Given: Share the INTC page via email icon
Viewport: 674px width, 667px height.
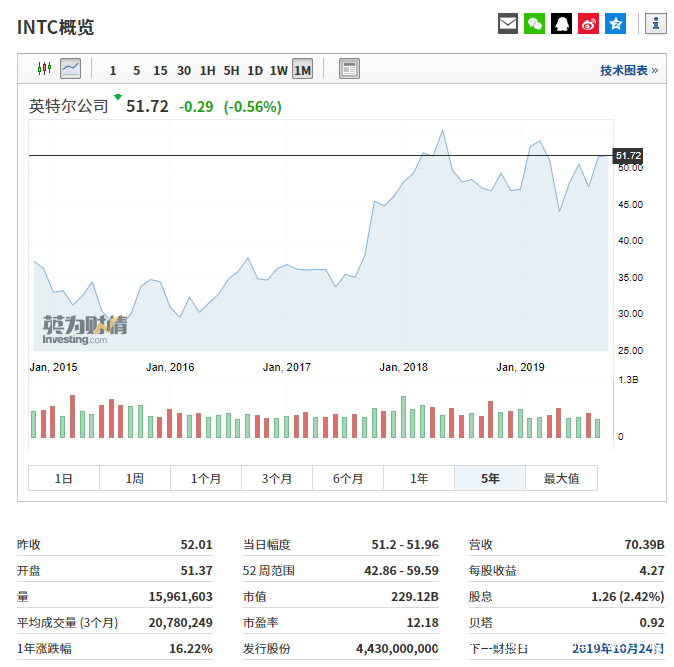Looking at the screenshot, I should tap(508, 24).
